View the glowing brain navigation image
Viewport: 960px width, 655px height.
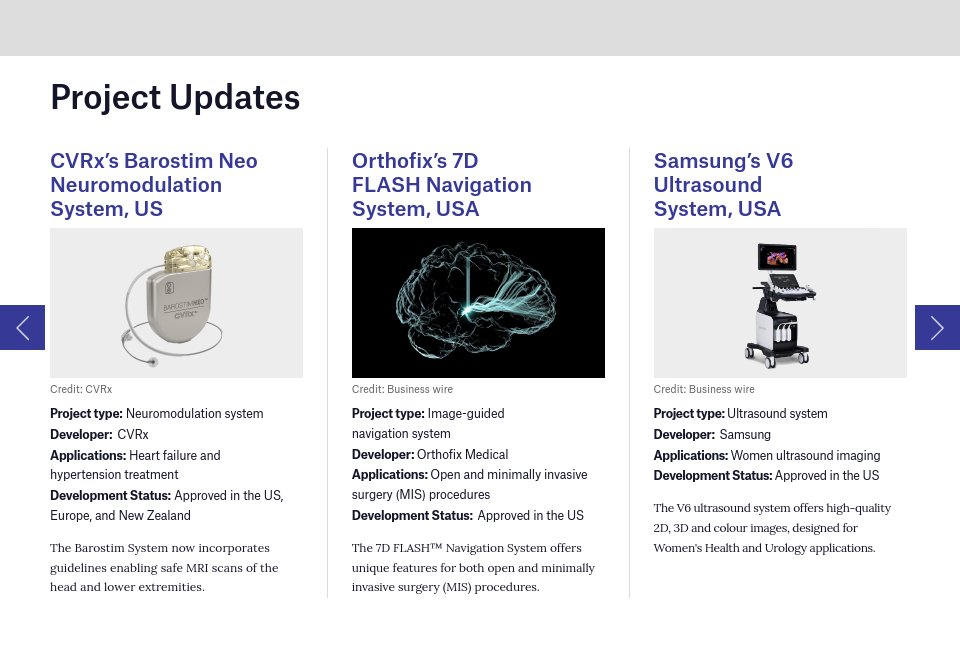pyautogui.click(x=478, y=303)
